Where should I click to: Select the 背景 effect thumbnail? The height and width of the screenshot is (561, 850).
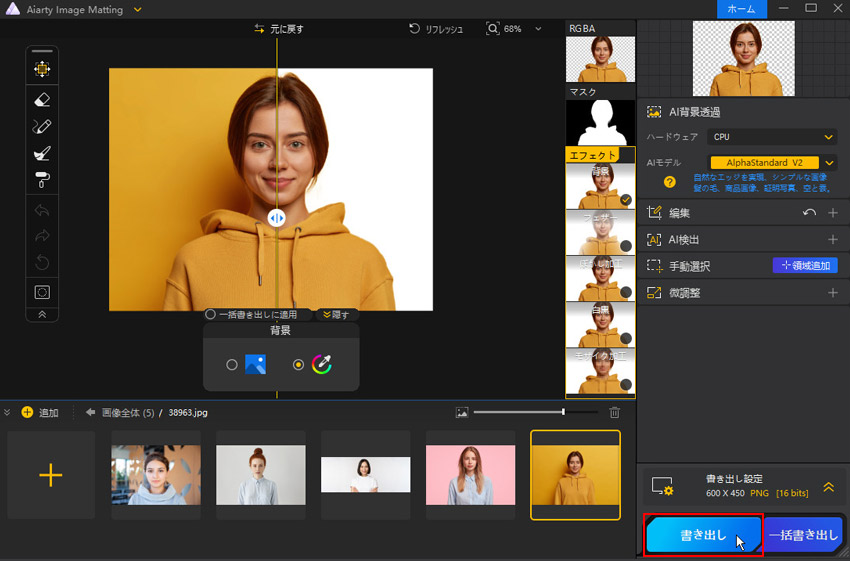pyautogui.click(x=600, y=186)
